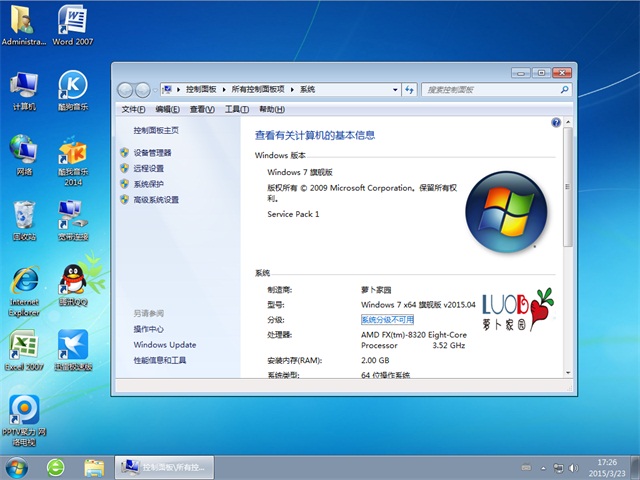Click the back navigation arrow button
The image size is (640, 480).
coord(125,90)
